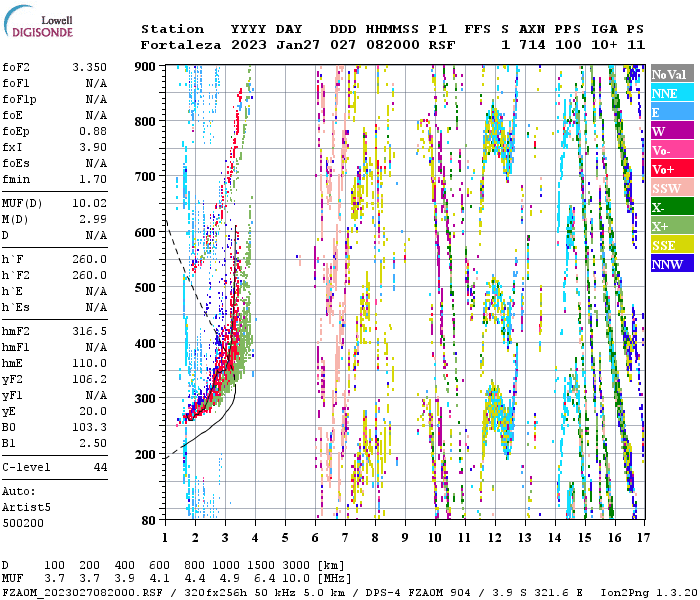Click the time 082000 in header
700x600 pixels.
pyautogui.click(x=392, y=45)
